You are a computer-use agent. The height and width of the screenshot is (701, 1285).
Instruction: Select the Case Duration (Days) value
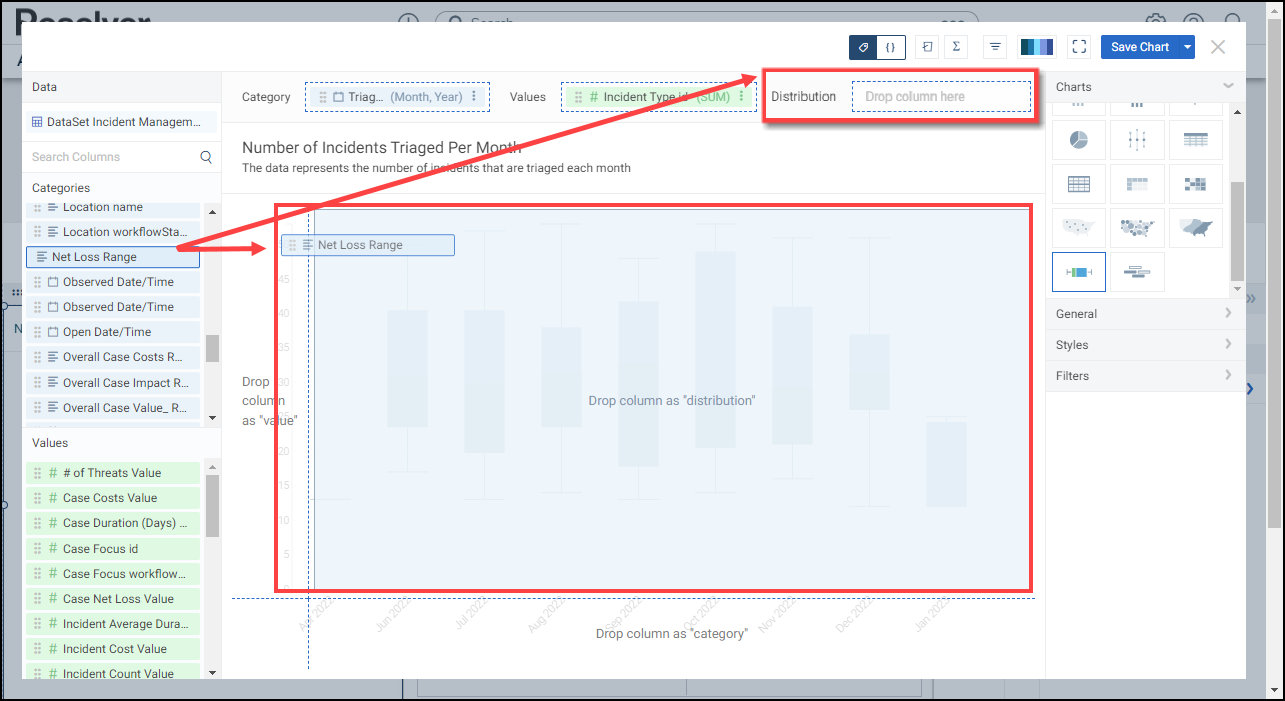point(113,523)
